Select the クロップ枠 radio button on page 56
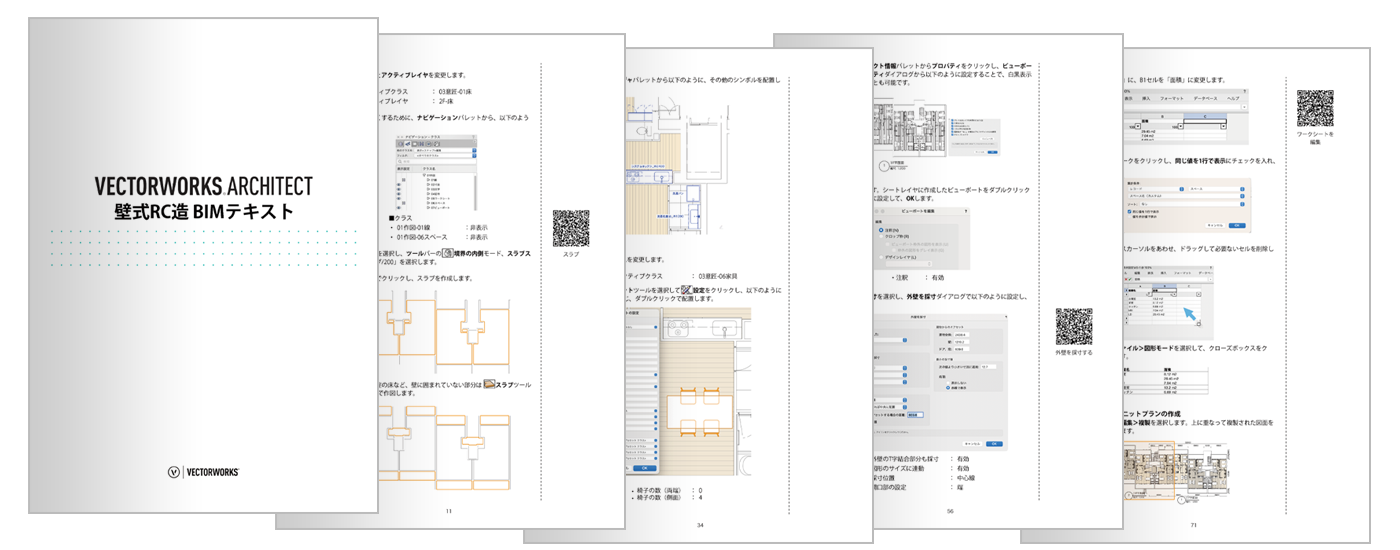 (x=879, y=238)
